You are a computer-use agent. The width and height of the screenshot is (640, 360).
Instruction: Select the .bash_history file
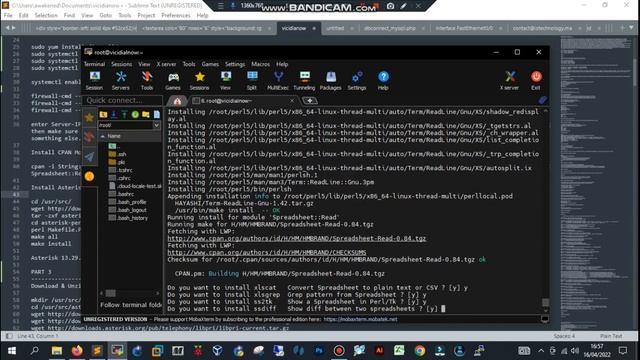coord(128,218)
